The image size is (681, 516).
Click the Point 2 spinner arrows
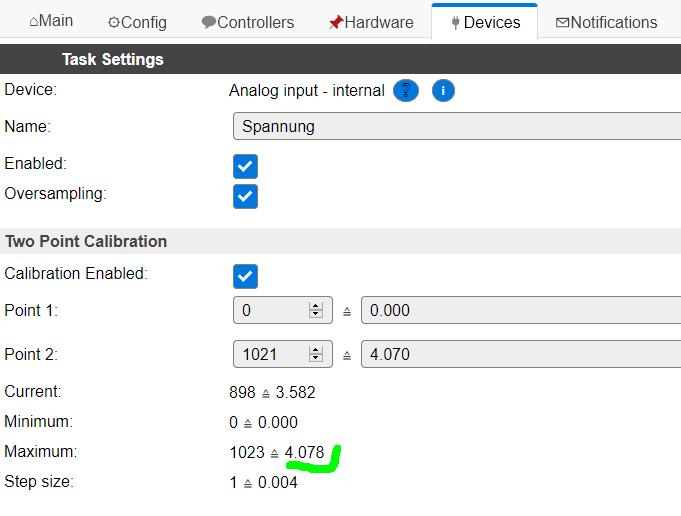click(316, 354)
